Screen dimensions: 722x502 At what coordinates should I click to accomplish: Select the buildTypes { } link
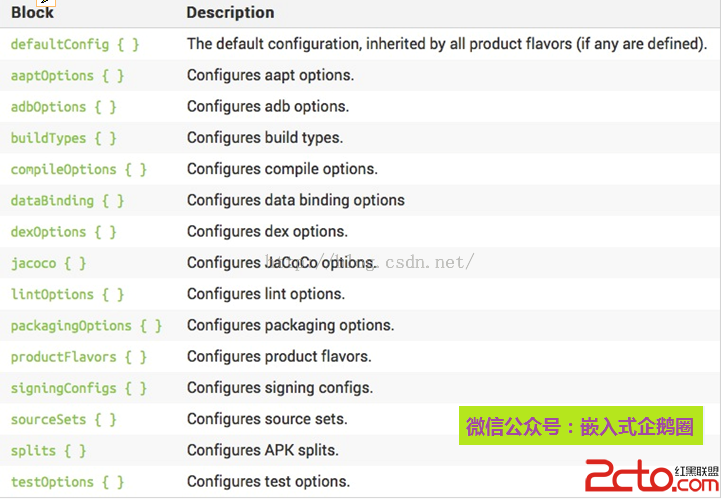pos(63,138)
